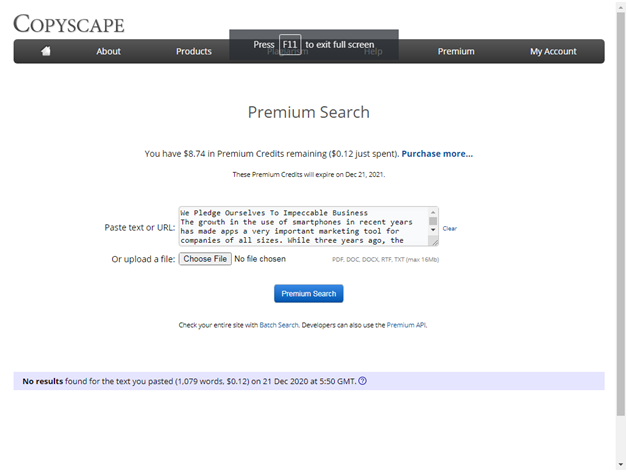Click the 'Paste text or URL:' label
628x472 pixels.
click(x=140, y=228)
